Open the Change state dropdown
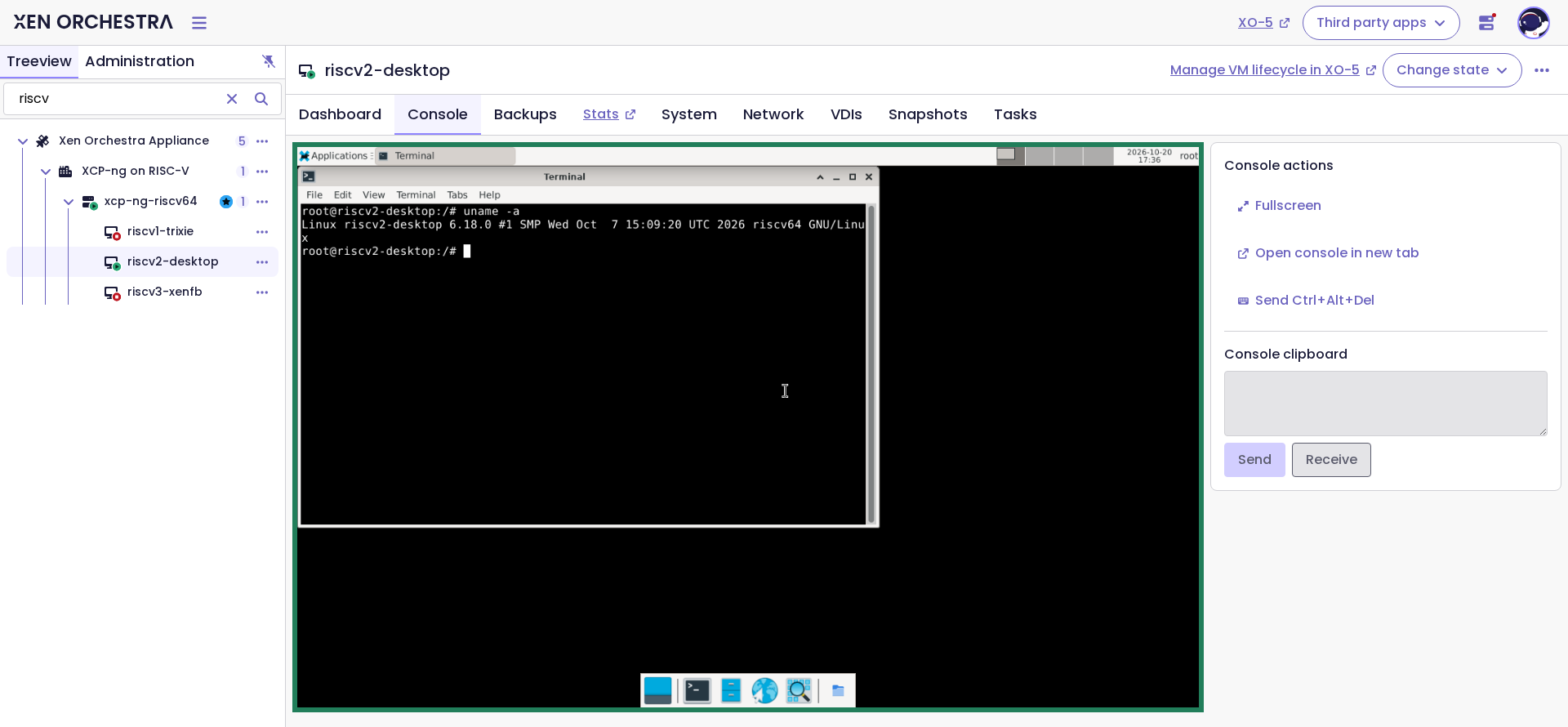 tap(1452, 70)
